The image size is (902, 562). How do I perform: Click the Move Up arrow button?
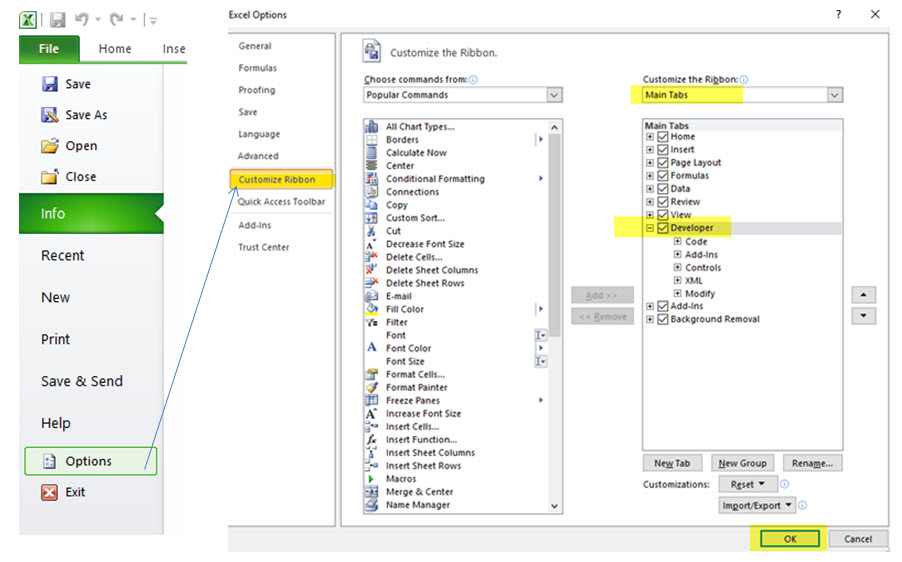point(863,295)
